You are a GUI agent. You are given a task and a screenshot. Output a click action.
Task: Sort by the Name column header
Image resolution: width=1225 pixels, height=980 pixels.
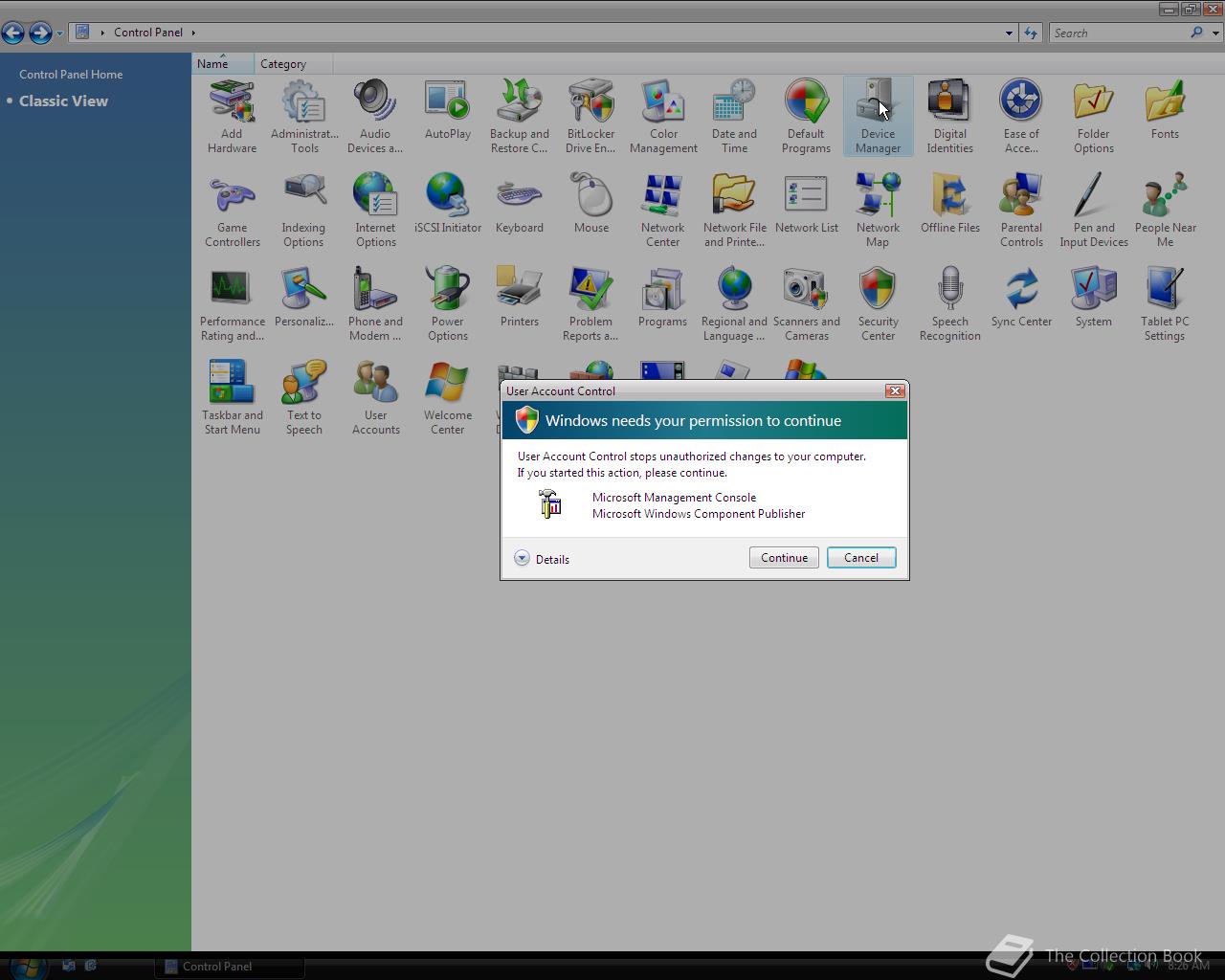[x=223, y=64]
